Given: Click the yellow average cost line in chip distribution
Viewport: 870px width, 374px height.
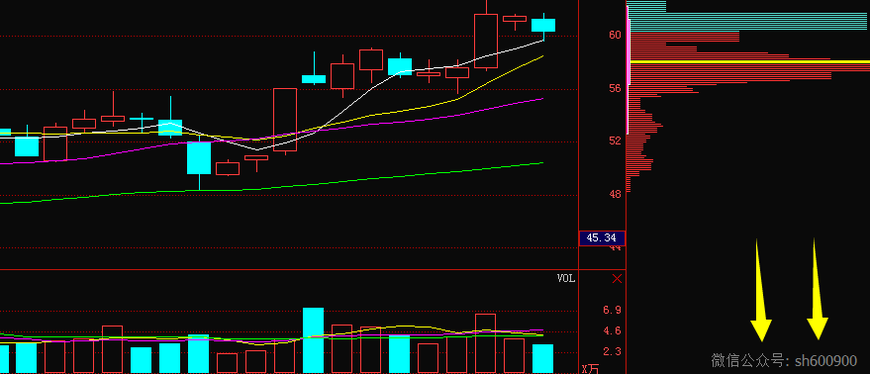Looking at the screenshot, I should [x=749, y=62].
